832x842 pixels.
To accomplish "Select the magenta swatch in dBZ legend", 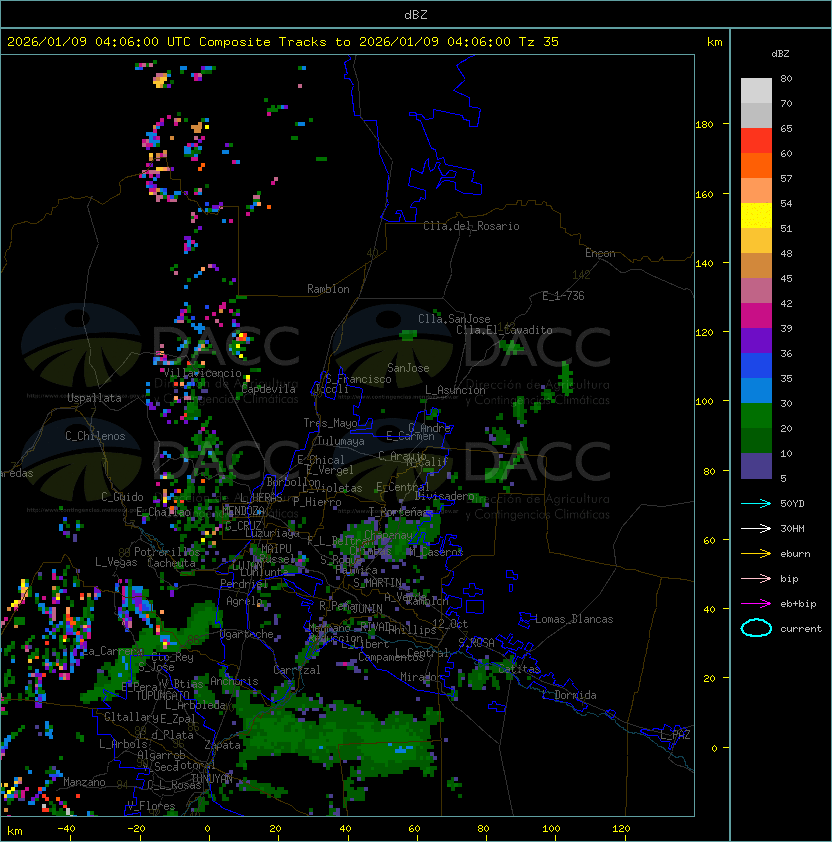I will [756, 316].
